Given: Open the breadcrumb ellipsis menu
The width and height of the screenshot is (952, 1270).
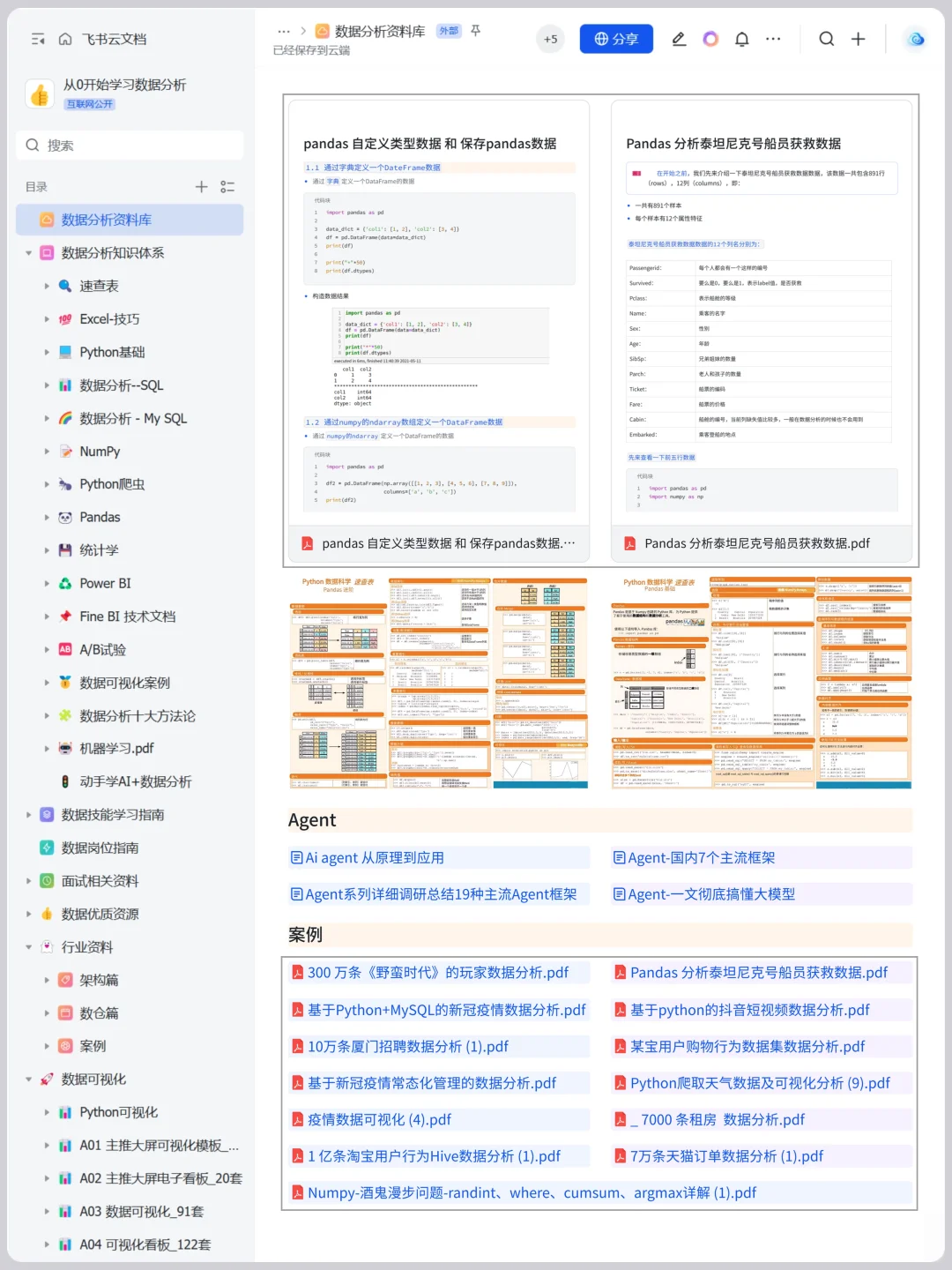Looking at the screenshot, I should [x=284, y=31].
